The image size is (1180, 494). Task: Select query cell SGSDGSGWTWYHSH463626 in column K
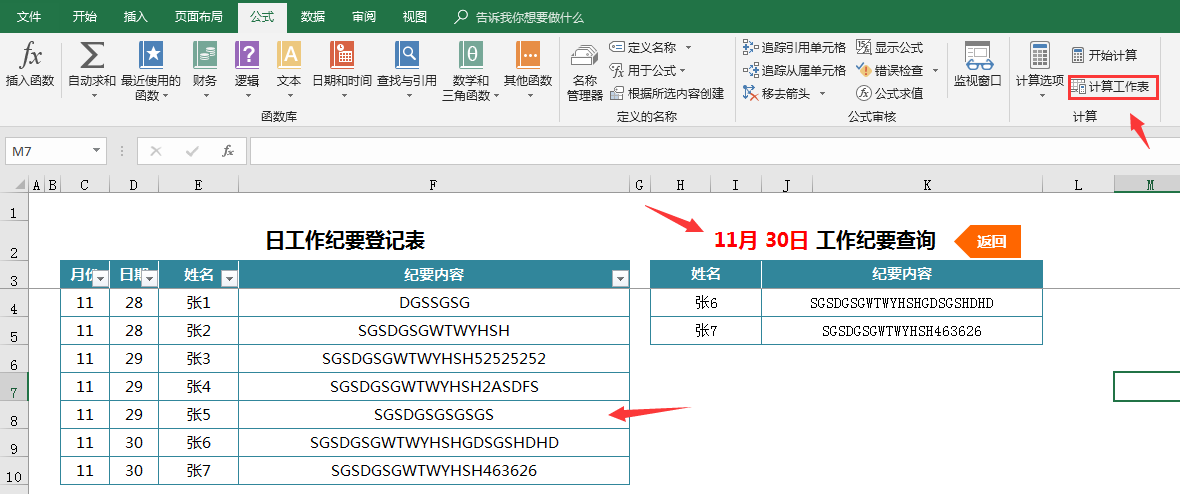click(902, 331)
